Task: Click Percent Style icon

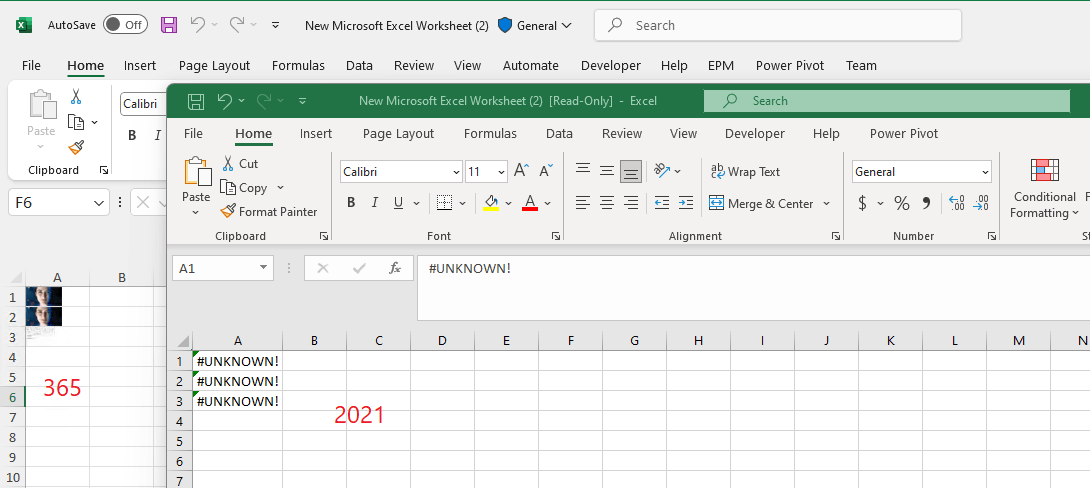Action: (902, 203)
